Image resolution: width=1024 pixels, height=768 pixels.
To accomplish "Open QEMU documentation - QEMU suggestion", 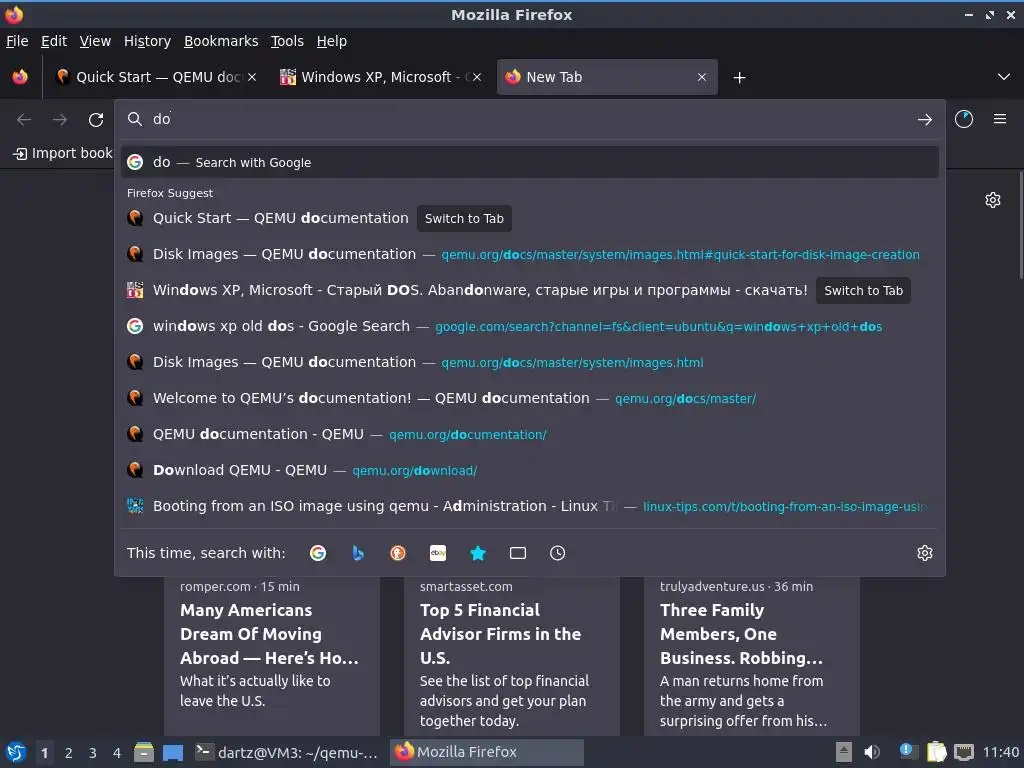I will tap(530, 434).
